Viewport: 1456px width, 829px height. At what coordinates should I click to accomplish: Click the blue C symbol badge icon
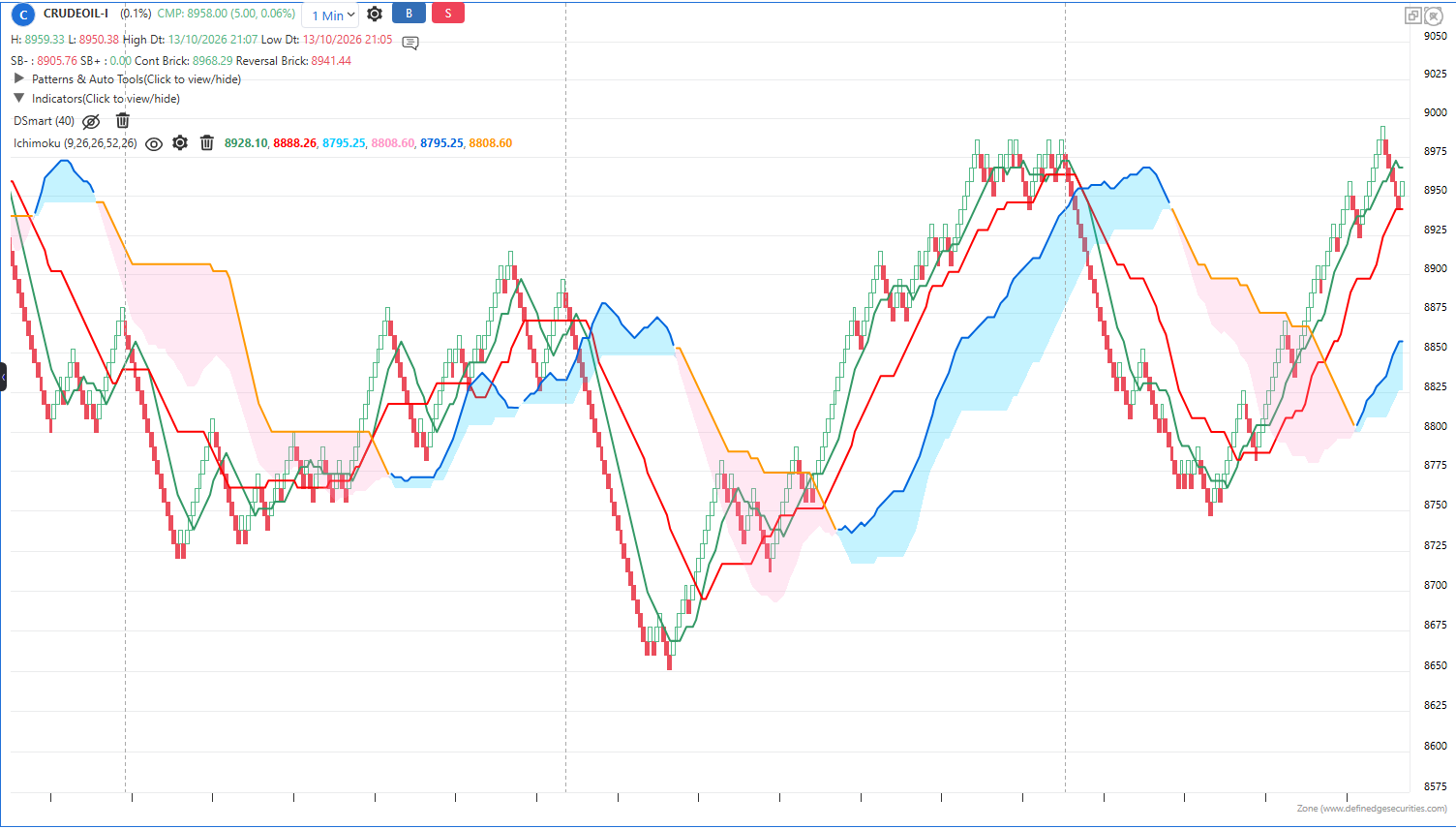coord(23,15)
